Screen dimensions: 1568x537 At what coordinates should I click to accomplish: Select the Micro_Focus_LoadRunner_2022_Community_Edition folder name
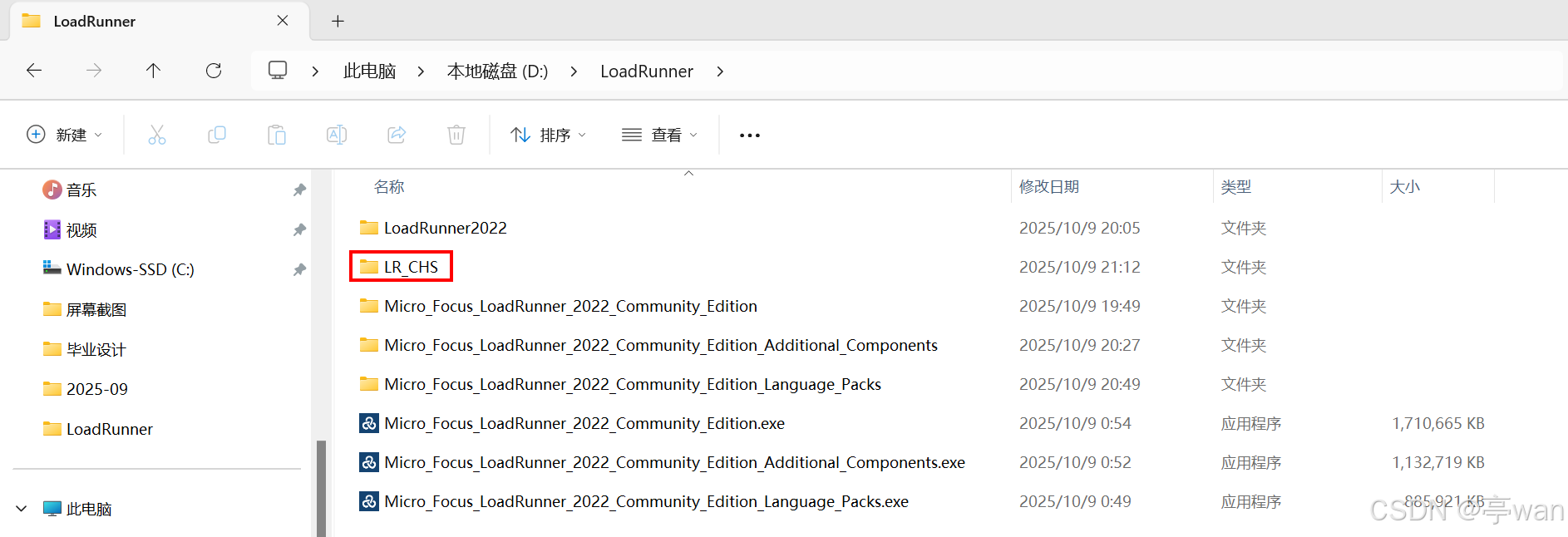click(570, 306)
